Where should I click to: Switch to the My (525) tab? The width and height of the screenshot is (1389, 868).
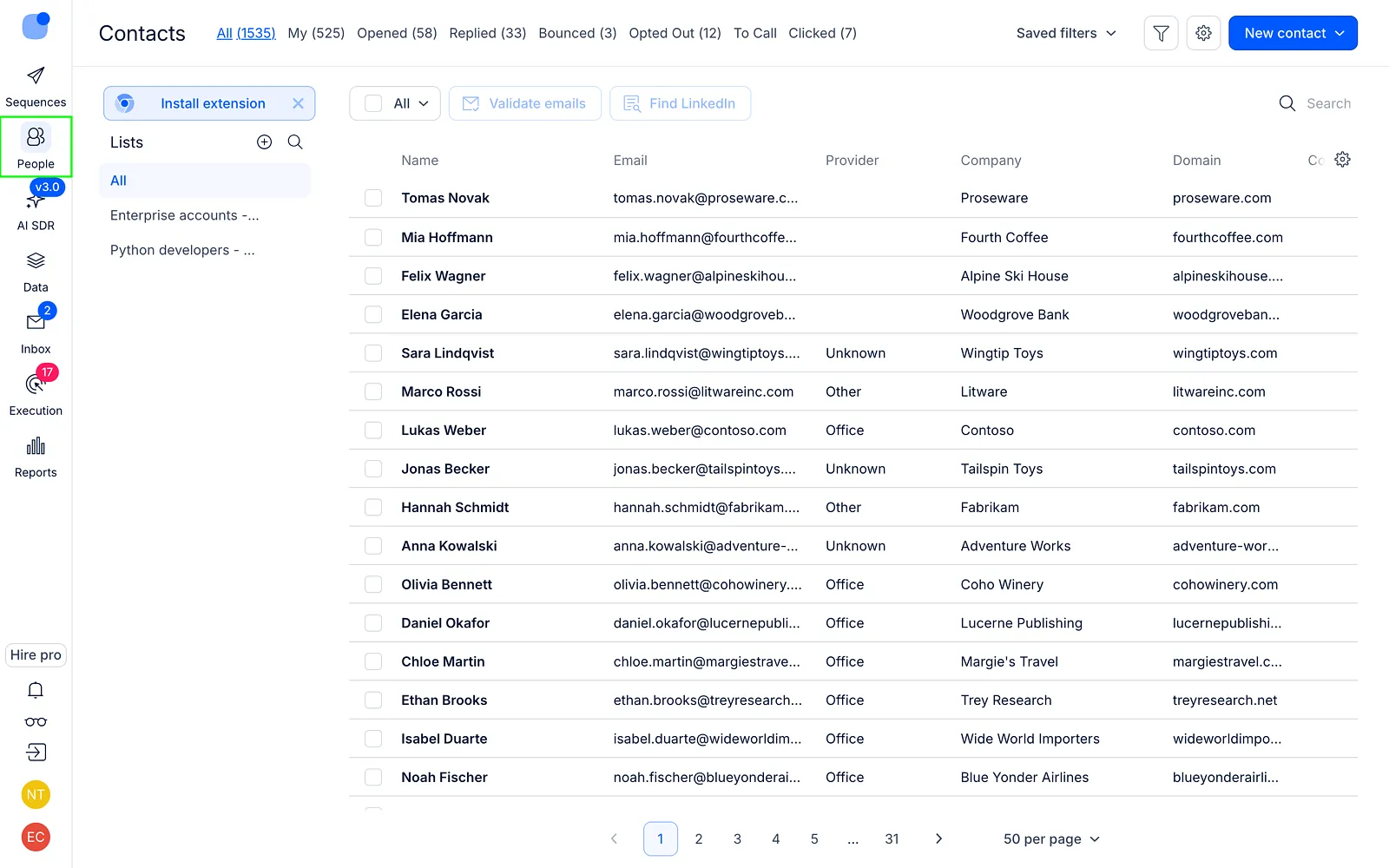point(316,33)
